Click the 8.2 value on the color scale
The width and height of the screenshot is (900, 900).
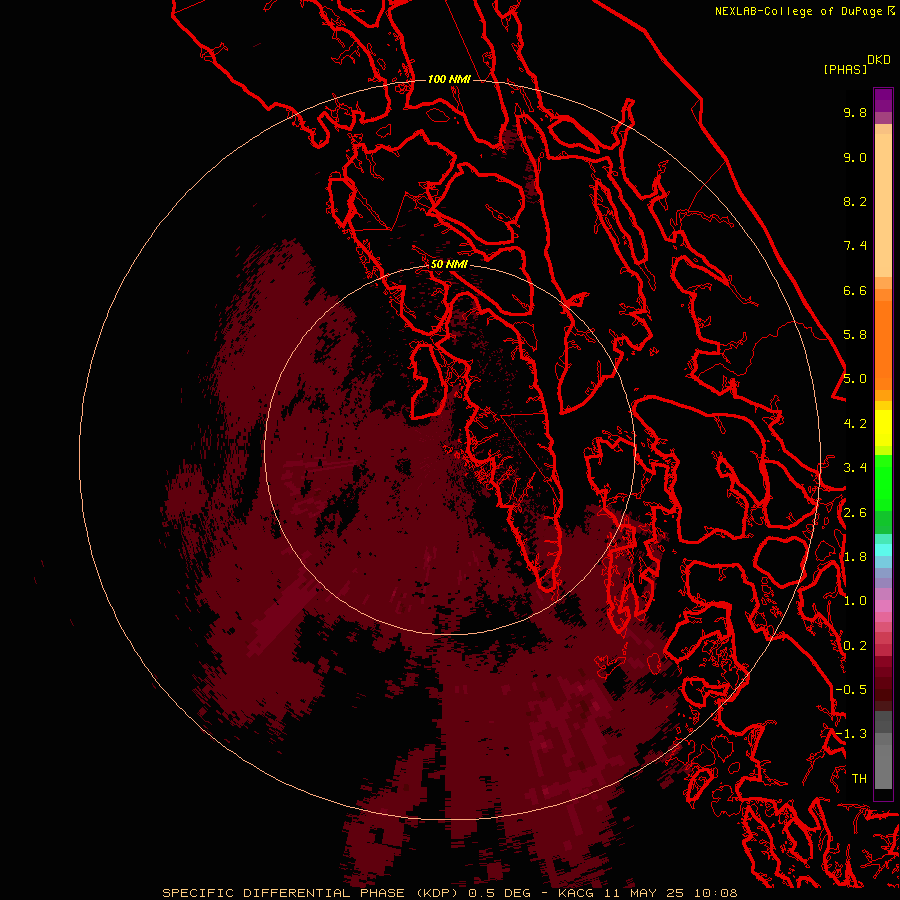[855, 201]
